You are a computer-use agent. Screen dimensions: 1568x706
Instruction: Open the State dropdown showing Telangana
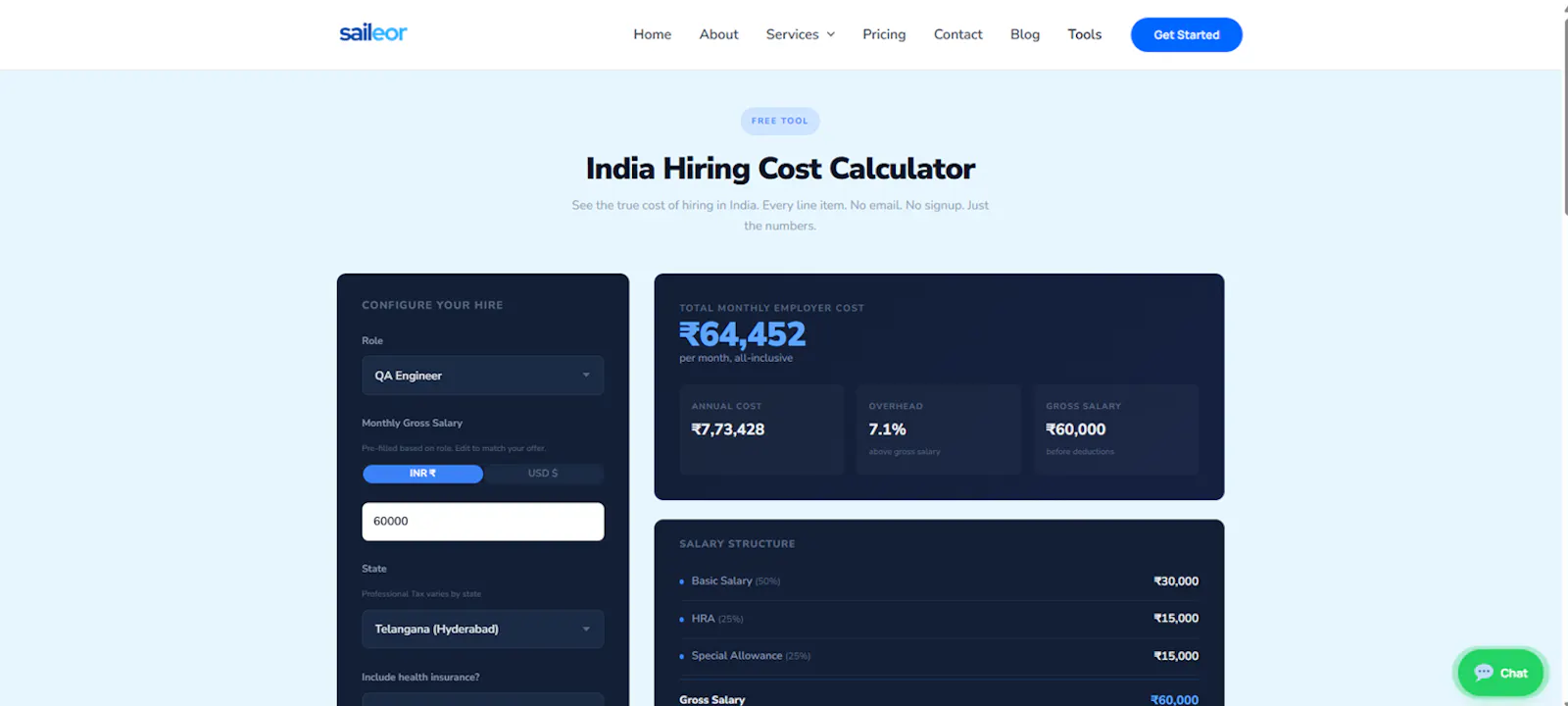pos(482,630)
